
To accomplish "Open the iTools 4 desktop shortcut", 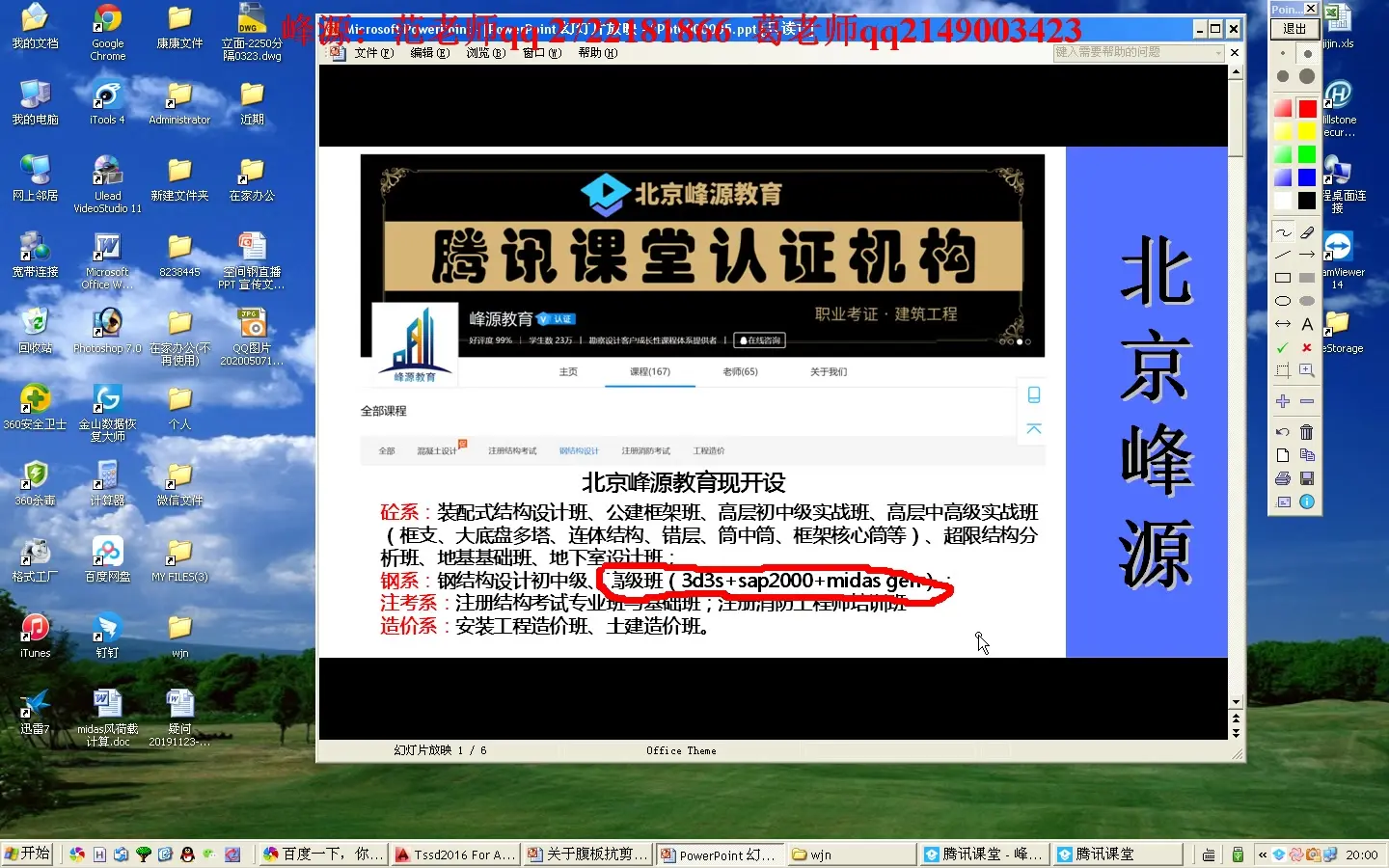I will coord(107,102).
